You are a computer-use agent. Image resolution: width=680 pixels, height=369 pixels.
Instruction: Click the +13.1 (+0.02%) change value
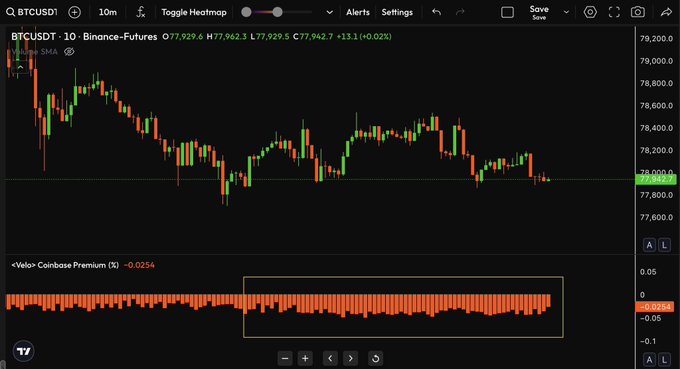[x=364, y=36]
